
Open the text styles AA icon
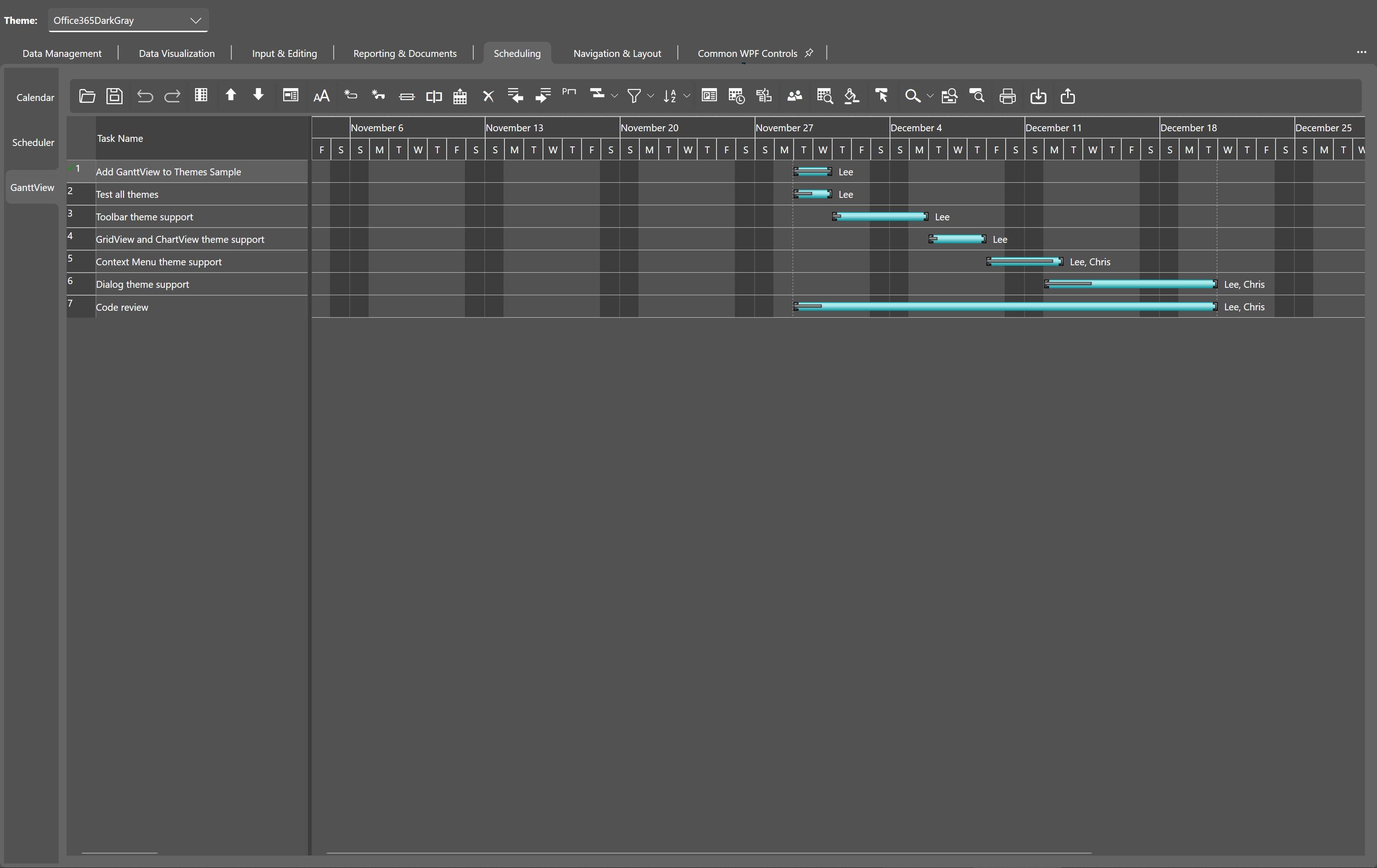pos(321,96)
